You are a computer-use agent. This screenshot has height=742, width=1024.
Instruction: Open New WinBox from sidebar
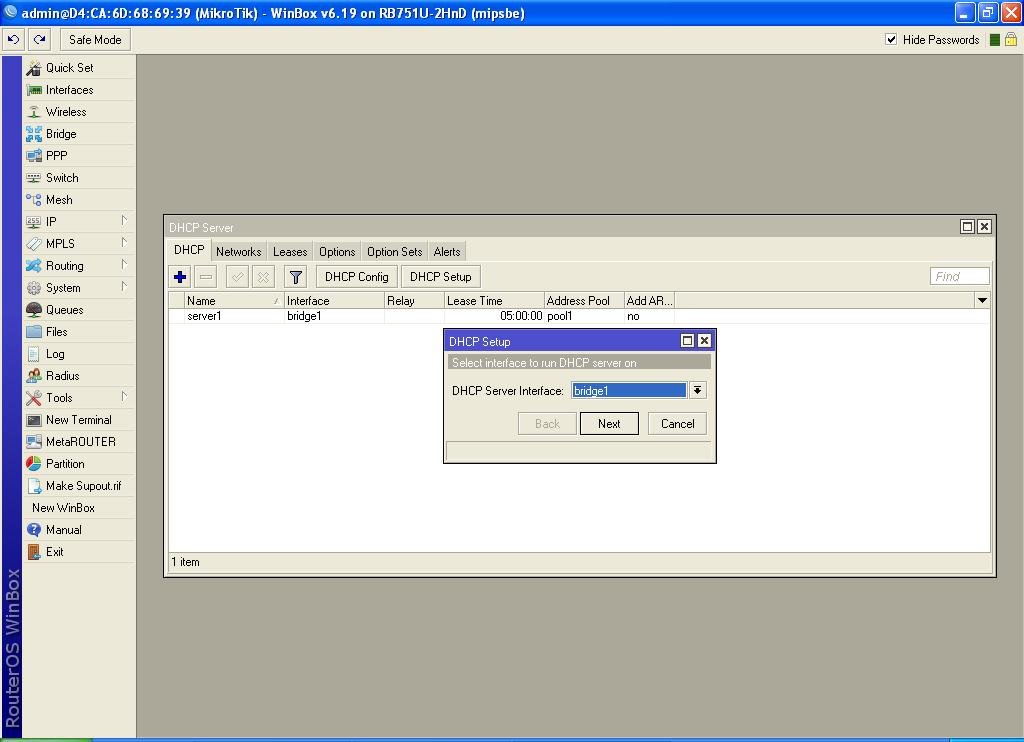click(x=63, y=508)
